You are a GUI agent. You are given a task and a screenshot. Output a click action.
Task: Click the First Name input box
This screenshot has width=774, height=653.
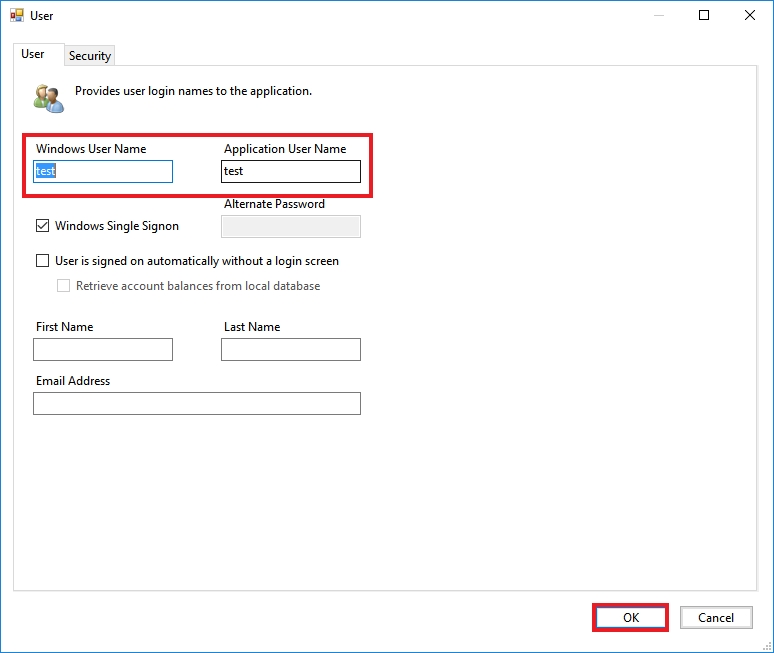click(103, 349)
